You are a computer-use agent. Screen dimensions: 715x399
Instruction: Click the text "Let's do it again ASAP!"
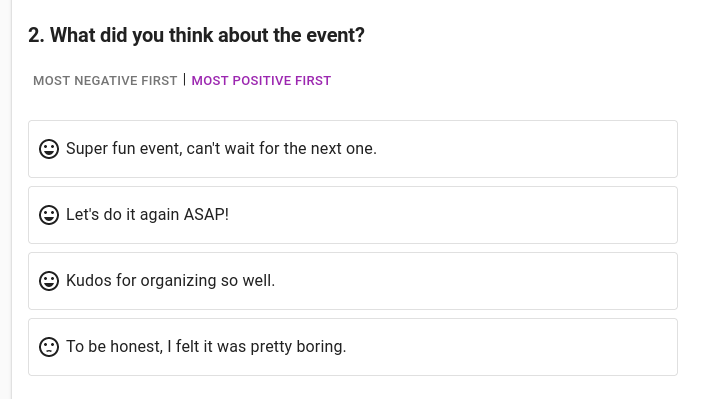147,214
